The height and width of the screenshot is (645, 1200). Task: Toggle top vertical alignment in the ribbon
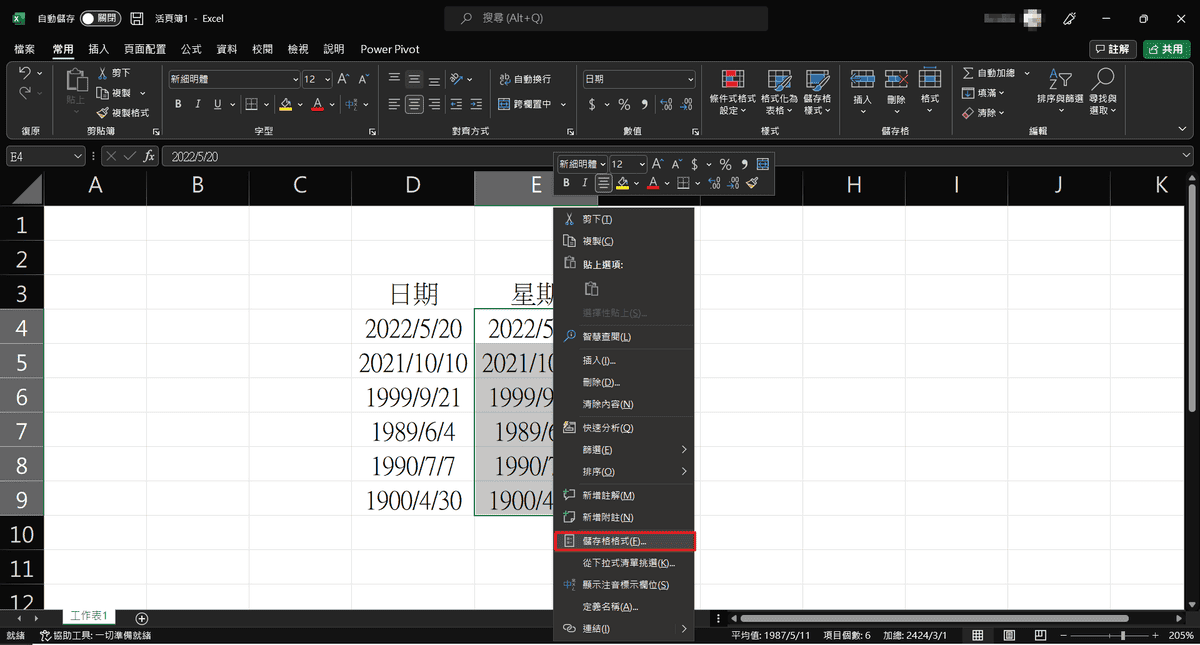click(x=395, y=79)
